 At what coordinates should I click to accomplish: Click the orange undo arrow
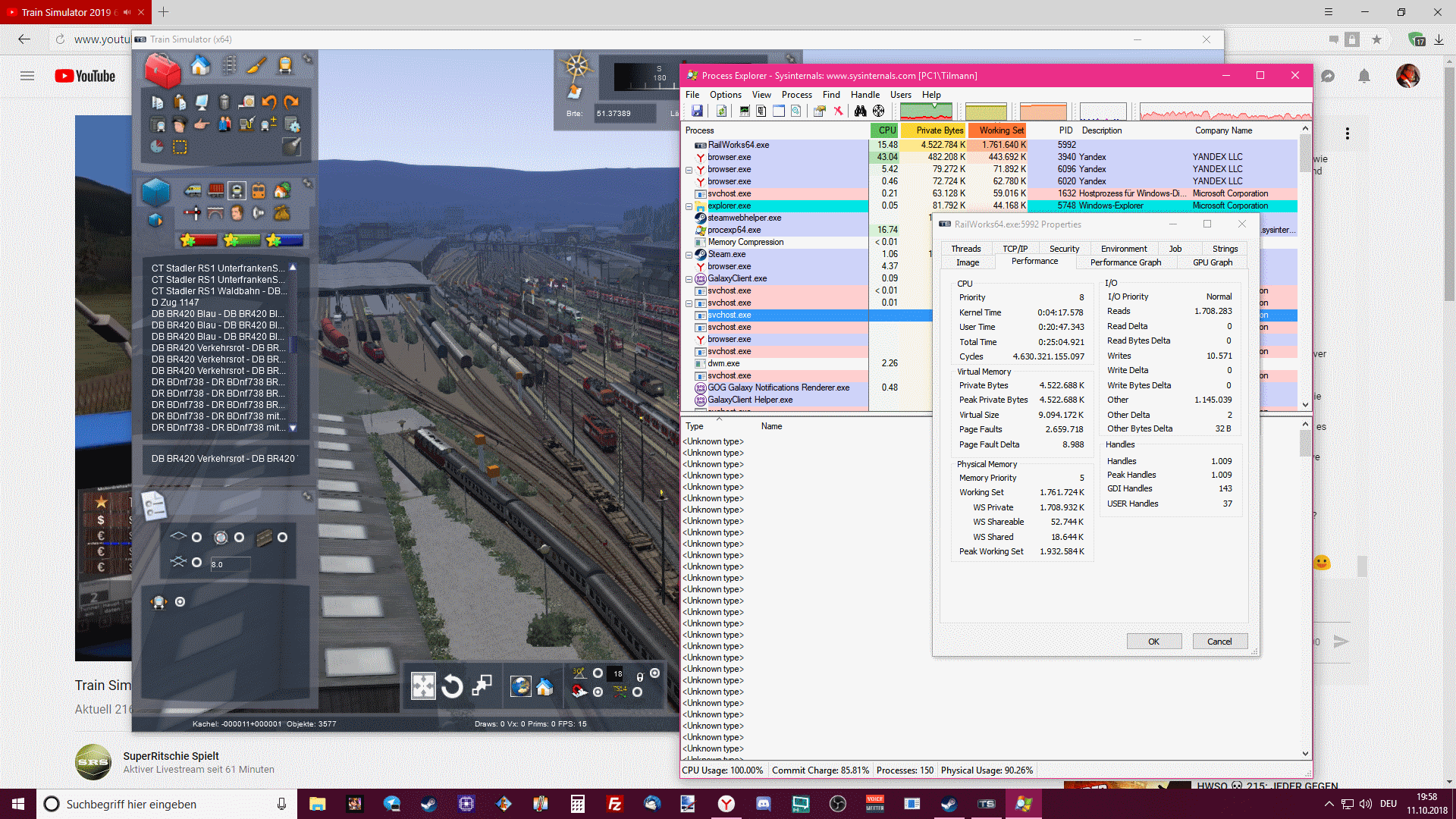click(269, 102)
